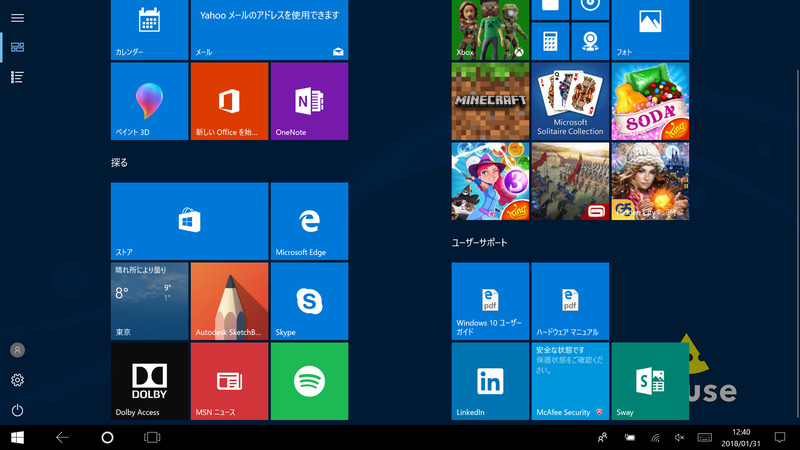The image size is (800, 450).
Task: Open the G5 Hidden City tile
Action: tap(651, 181)
